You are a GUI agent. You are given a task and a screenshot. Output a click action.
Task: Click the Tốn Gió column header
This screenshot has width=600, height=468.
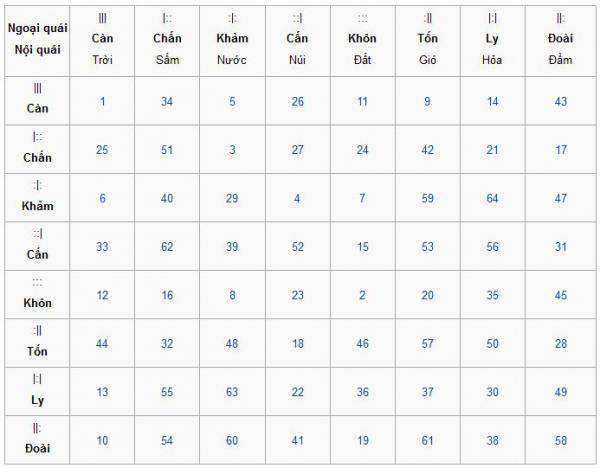427,40
